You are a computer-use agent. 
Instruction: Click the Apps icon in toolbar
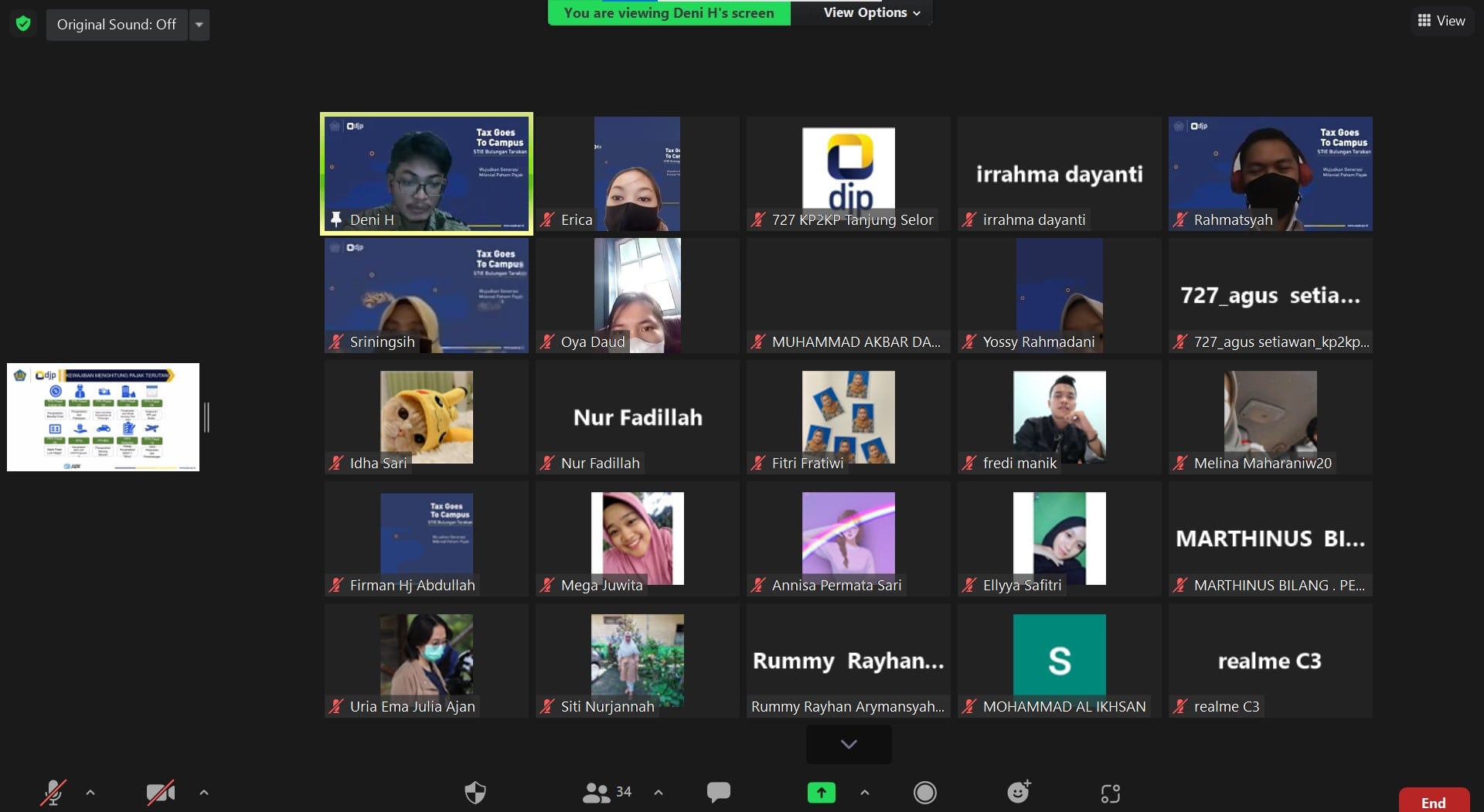pos(1110,793)
